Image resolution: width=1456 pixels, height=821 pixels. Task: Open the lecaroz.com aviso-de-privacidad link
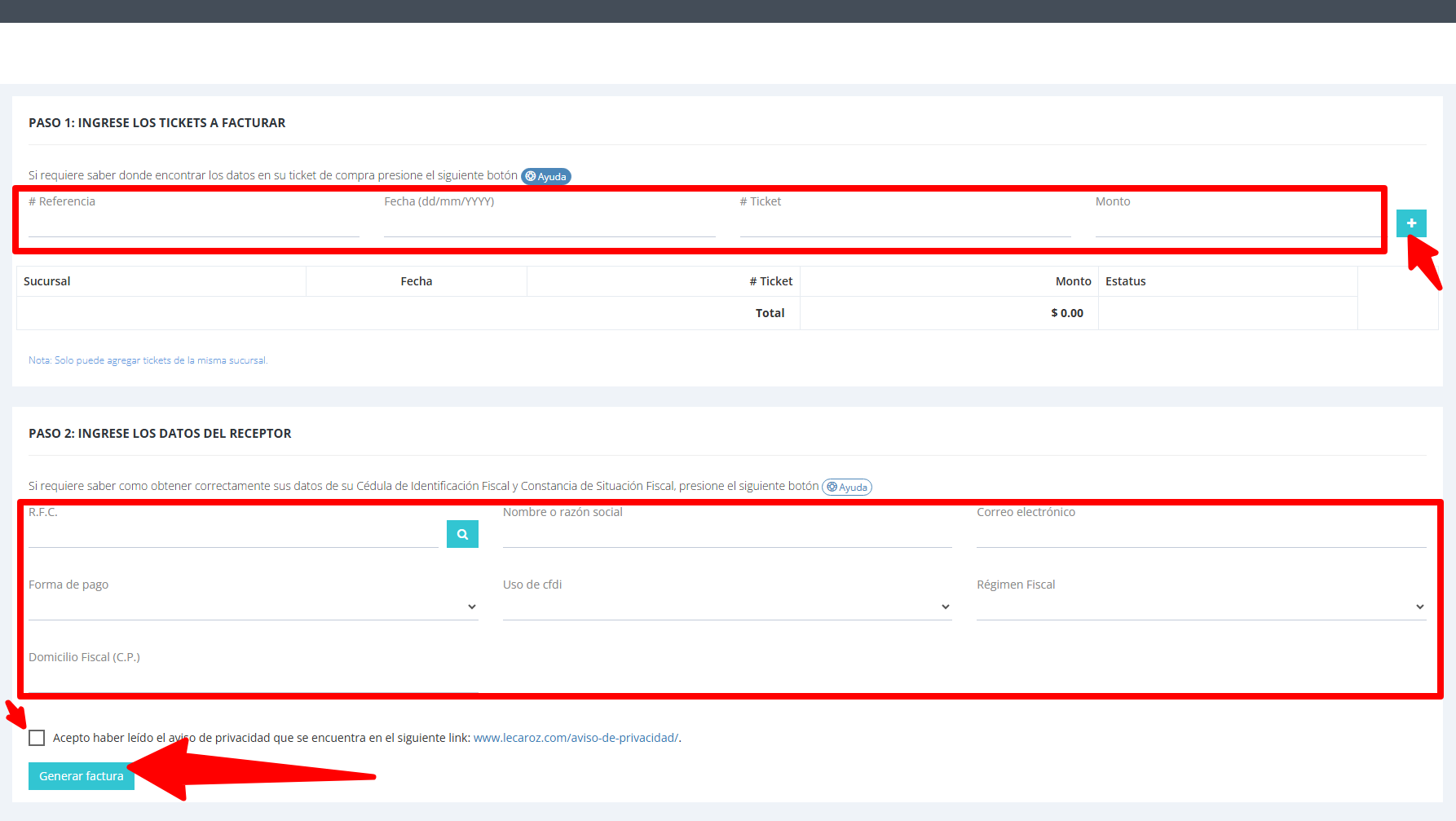[x=576, y=738]
